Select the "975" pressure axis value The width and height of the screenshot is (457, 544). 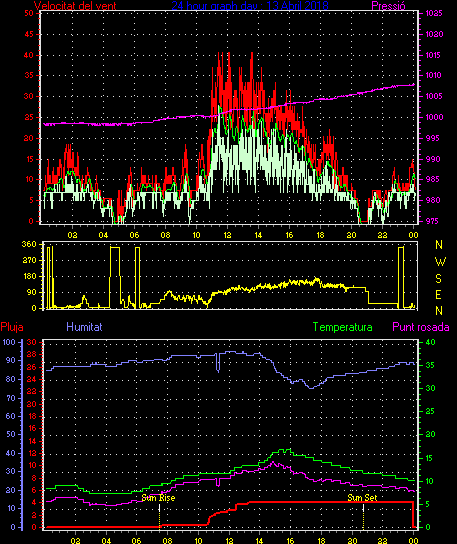[432, 221]
